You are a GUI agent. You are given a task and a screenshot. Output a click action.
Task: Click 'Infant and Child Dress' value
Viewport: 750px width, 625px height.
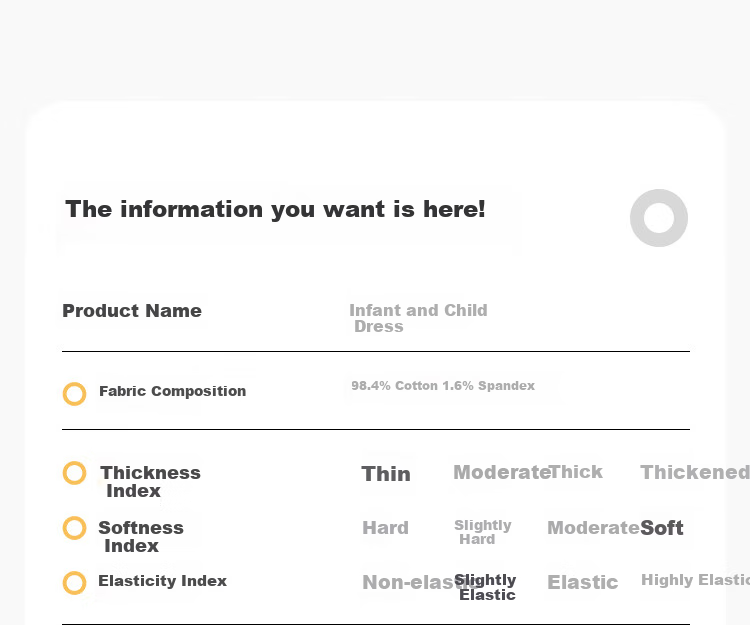coord(418,318)
